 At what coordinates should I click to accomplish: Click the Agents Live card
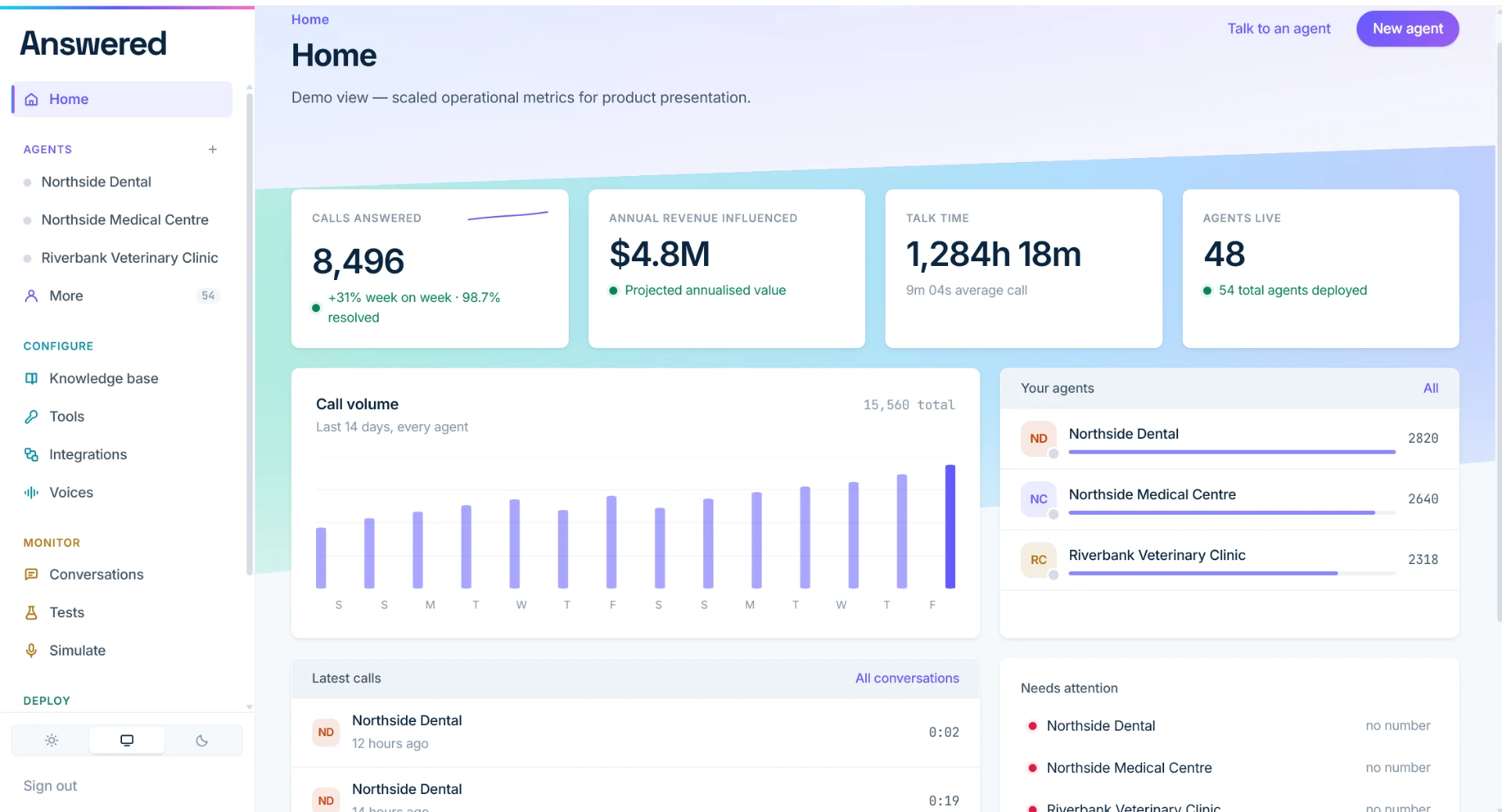pyautogui.click(x=1321, y=269)
